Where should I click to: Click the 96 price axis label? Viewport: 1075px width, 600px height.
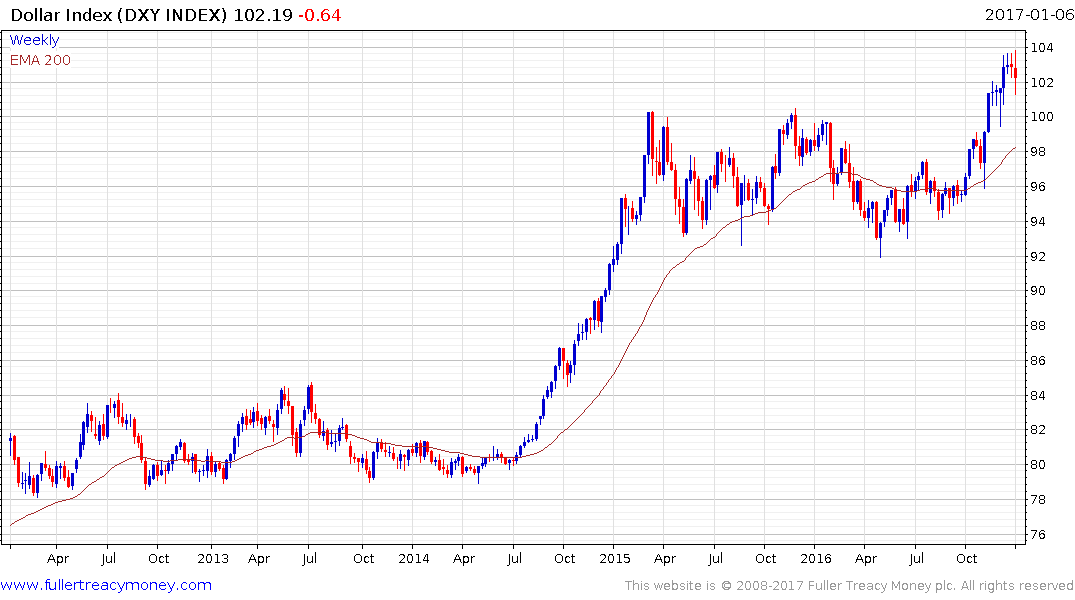coord(1038,187)
